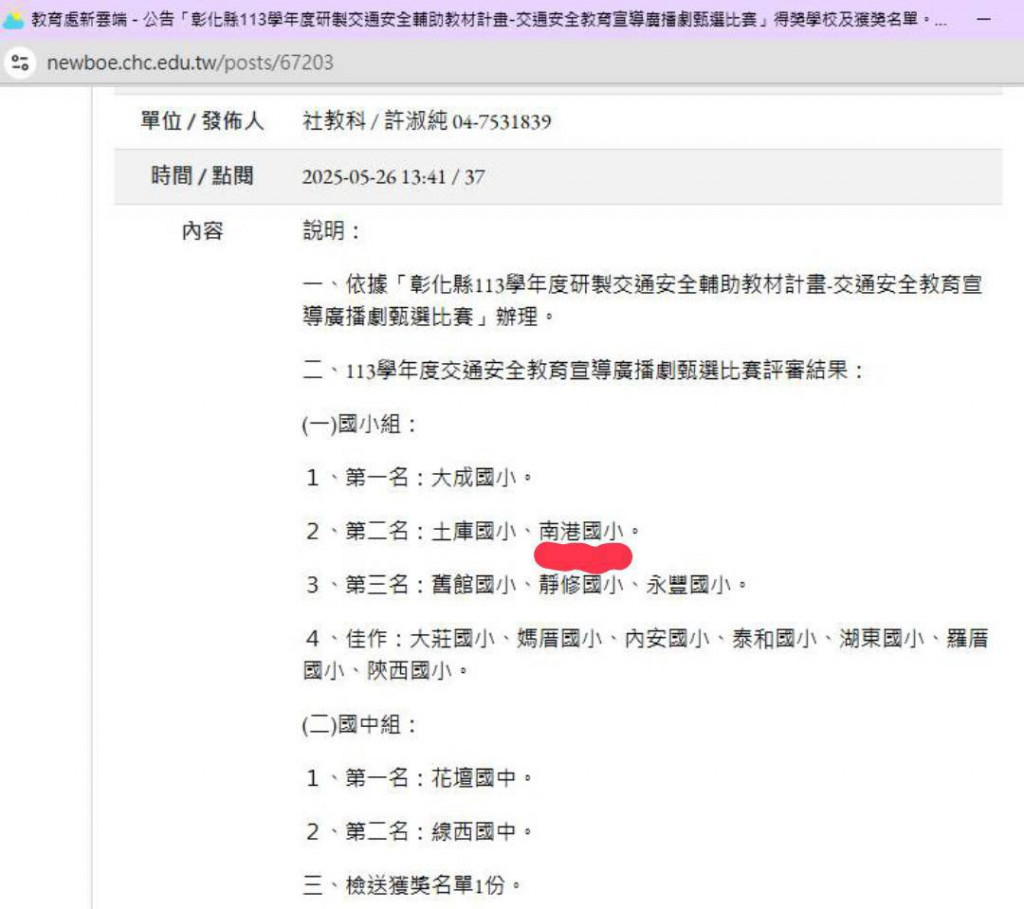Click the line 二、113學年度交通安全教育宣導廣播劇甄選比賽評審結果
Image resolution: width=1024 pixels, height=909 pixels.
583,371
